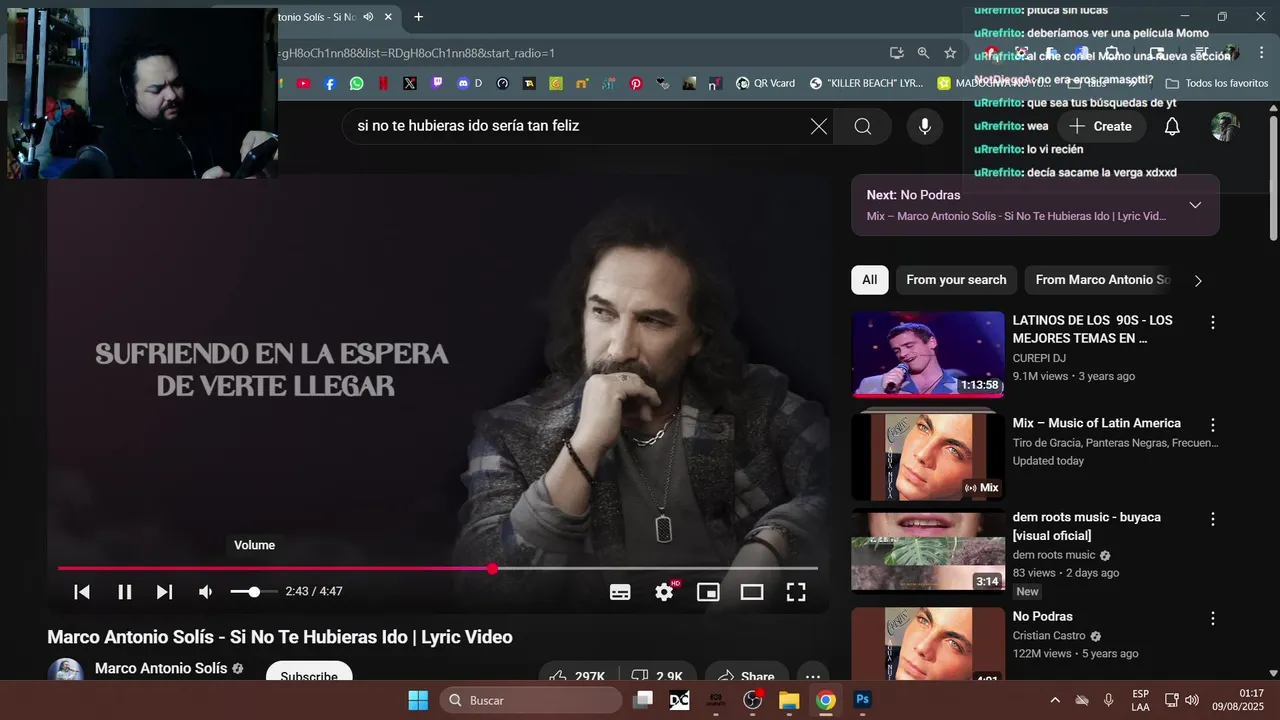
Task: Open the WhatsApp bookmark
Action: (357, 84)
